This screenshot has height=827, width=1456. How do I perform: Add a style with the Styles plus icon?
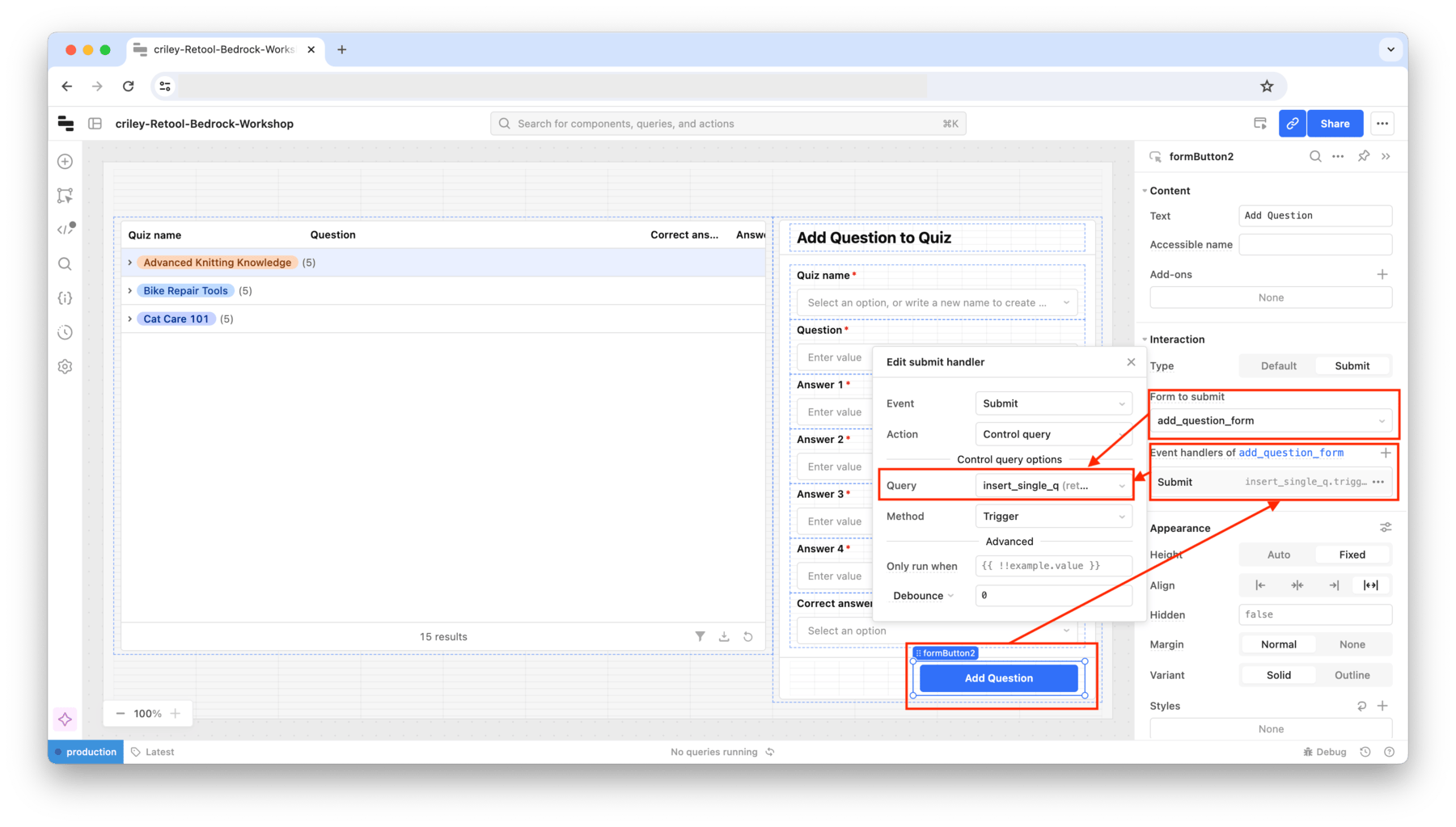tap(1382, 706)
